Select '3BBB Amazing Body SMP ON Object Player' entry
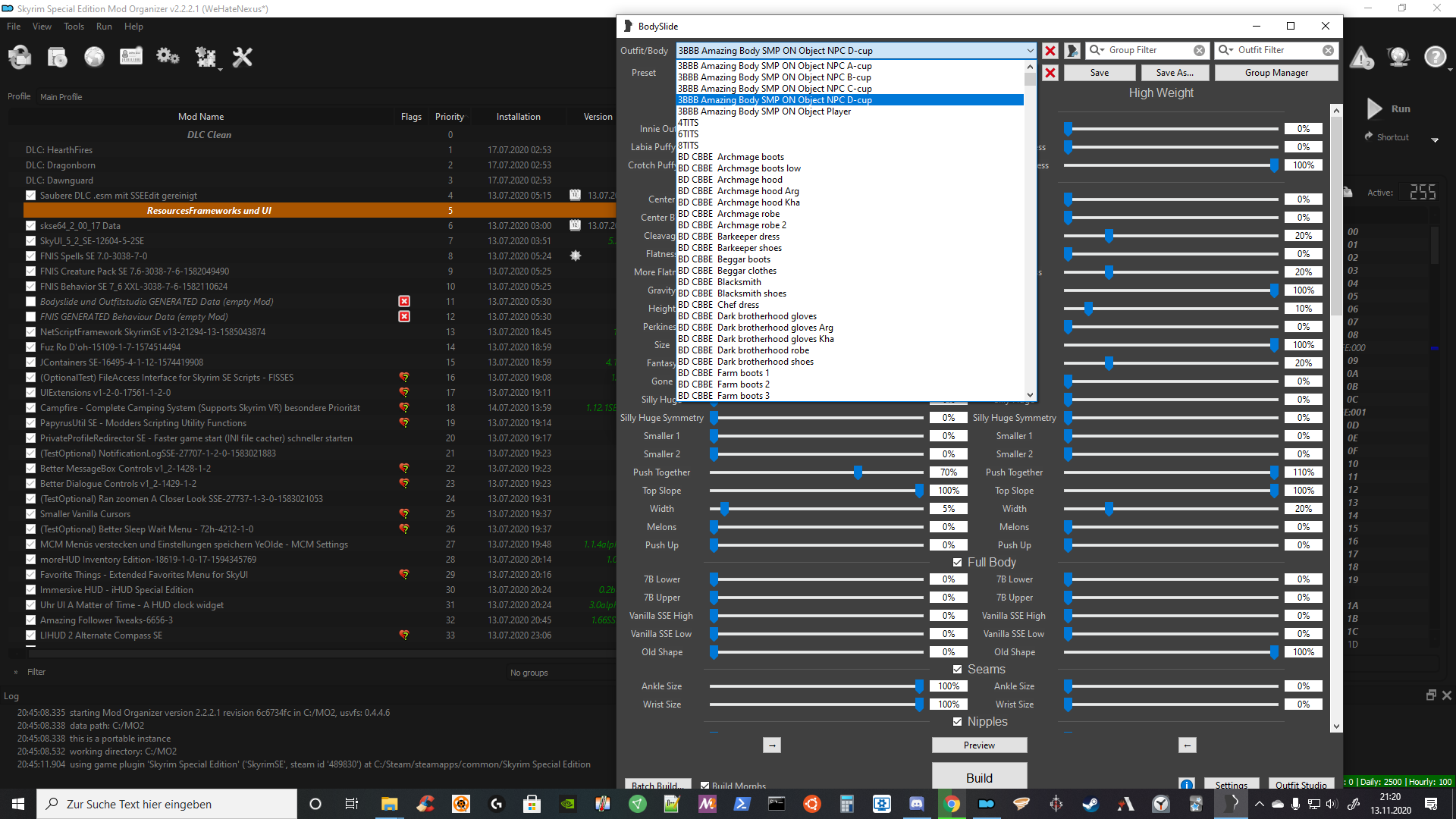 (x=764, y=111)
